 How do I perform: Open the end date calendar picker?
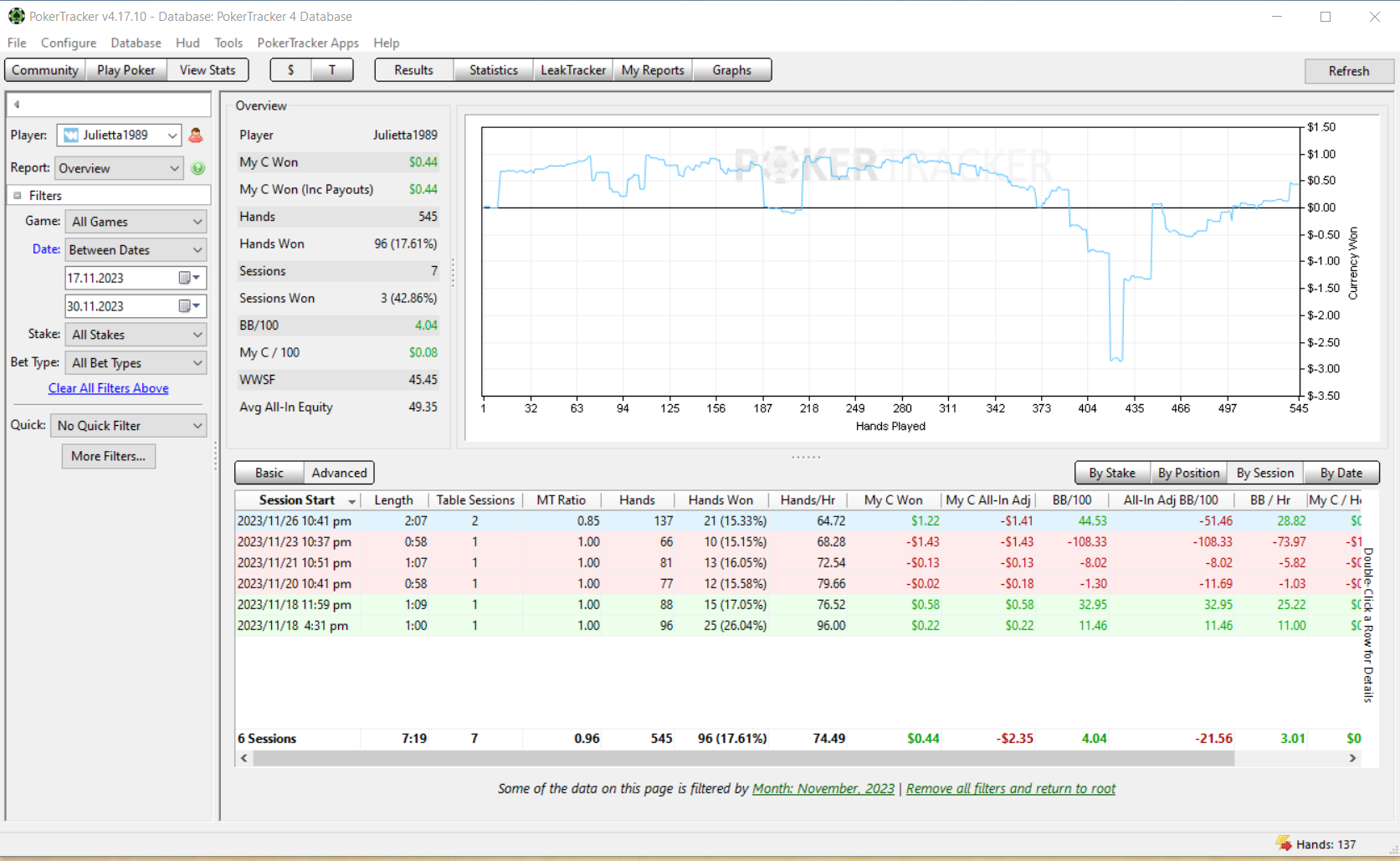(x=190, y=306)
